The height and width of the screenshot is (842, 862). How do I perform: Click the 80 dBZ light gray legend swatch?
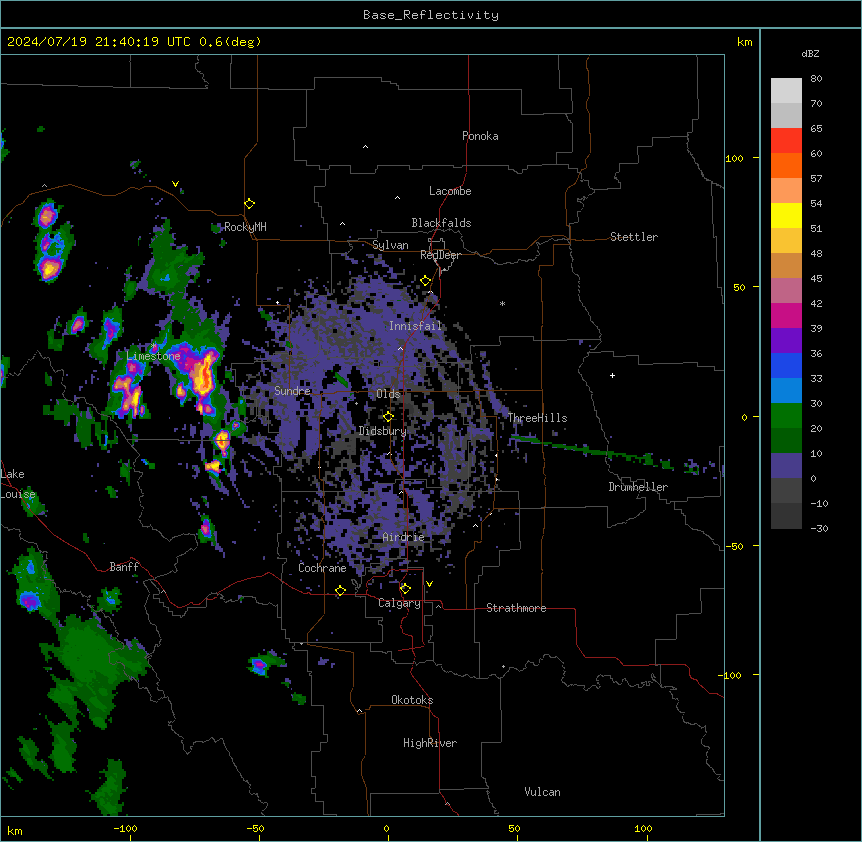(x=786, y=90)
